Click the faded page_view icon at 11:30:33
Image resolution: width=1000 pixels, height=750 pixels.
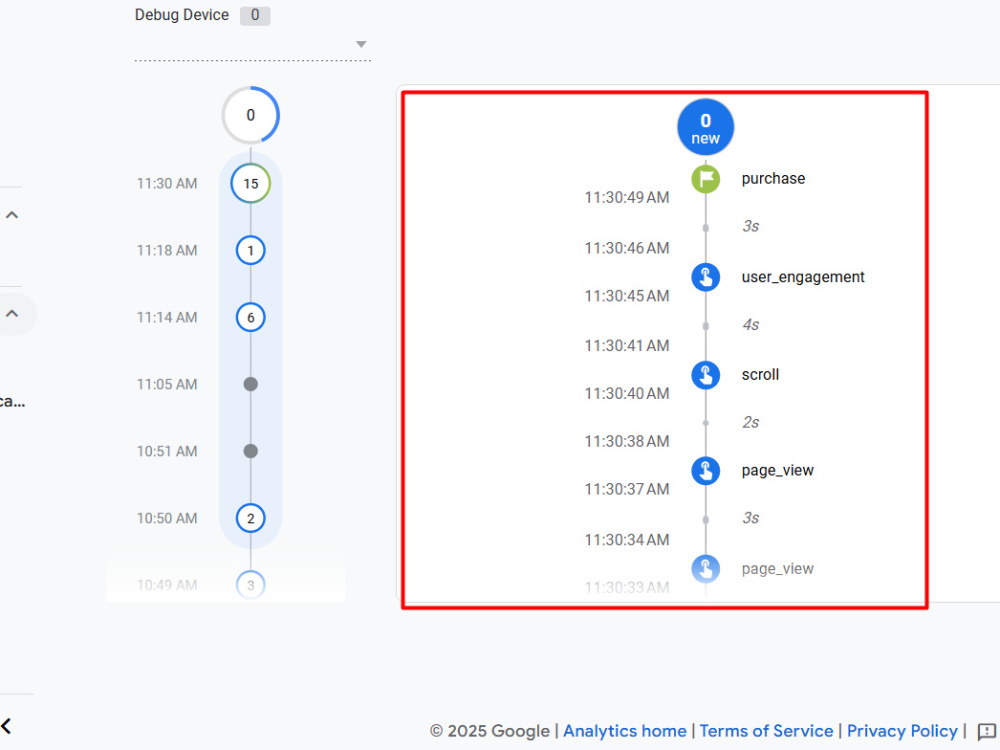(705, 569)
